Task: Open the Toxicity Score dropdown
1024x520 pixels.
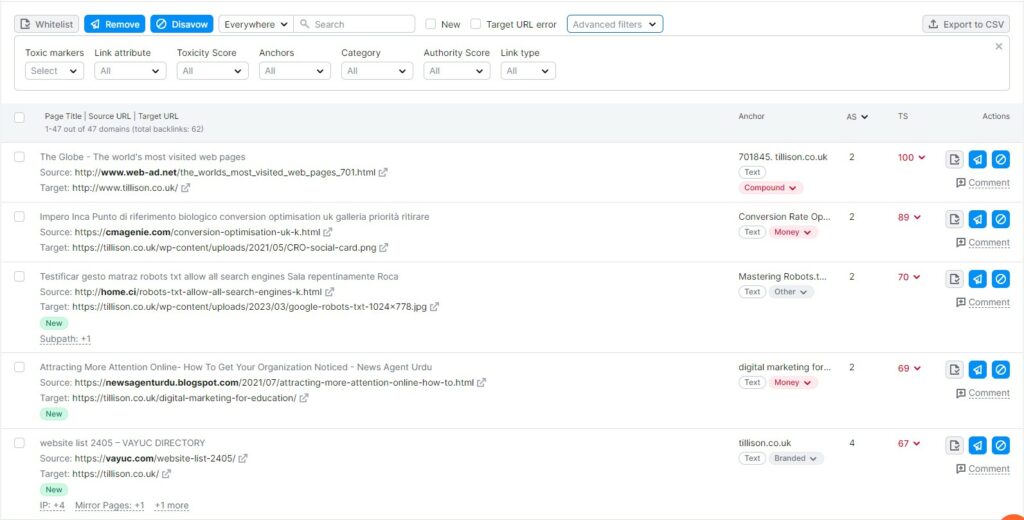Action: tap(212, 71)
